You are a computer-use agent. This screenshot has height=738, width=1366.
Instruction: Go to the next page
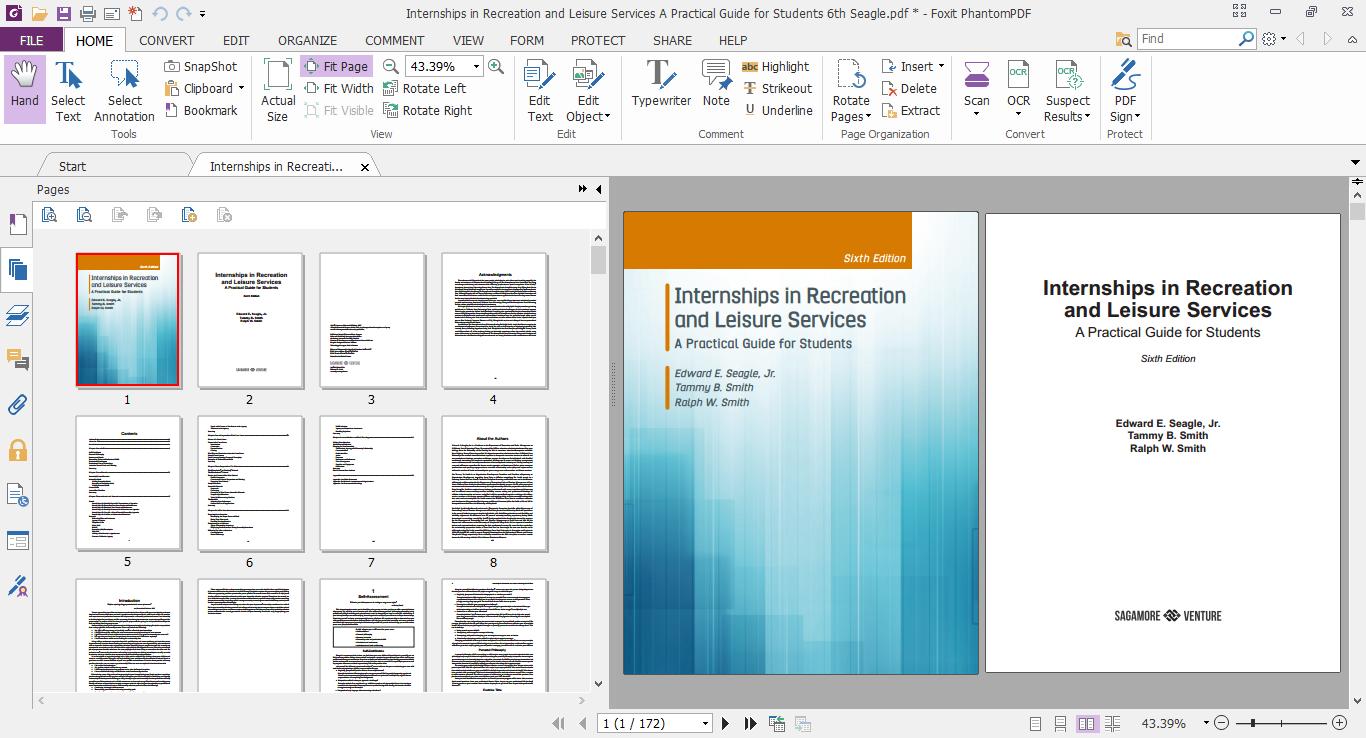point(726,723)
